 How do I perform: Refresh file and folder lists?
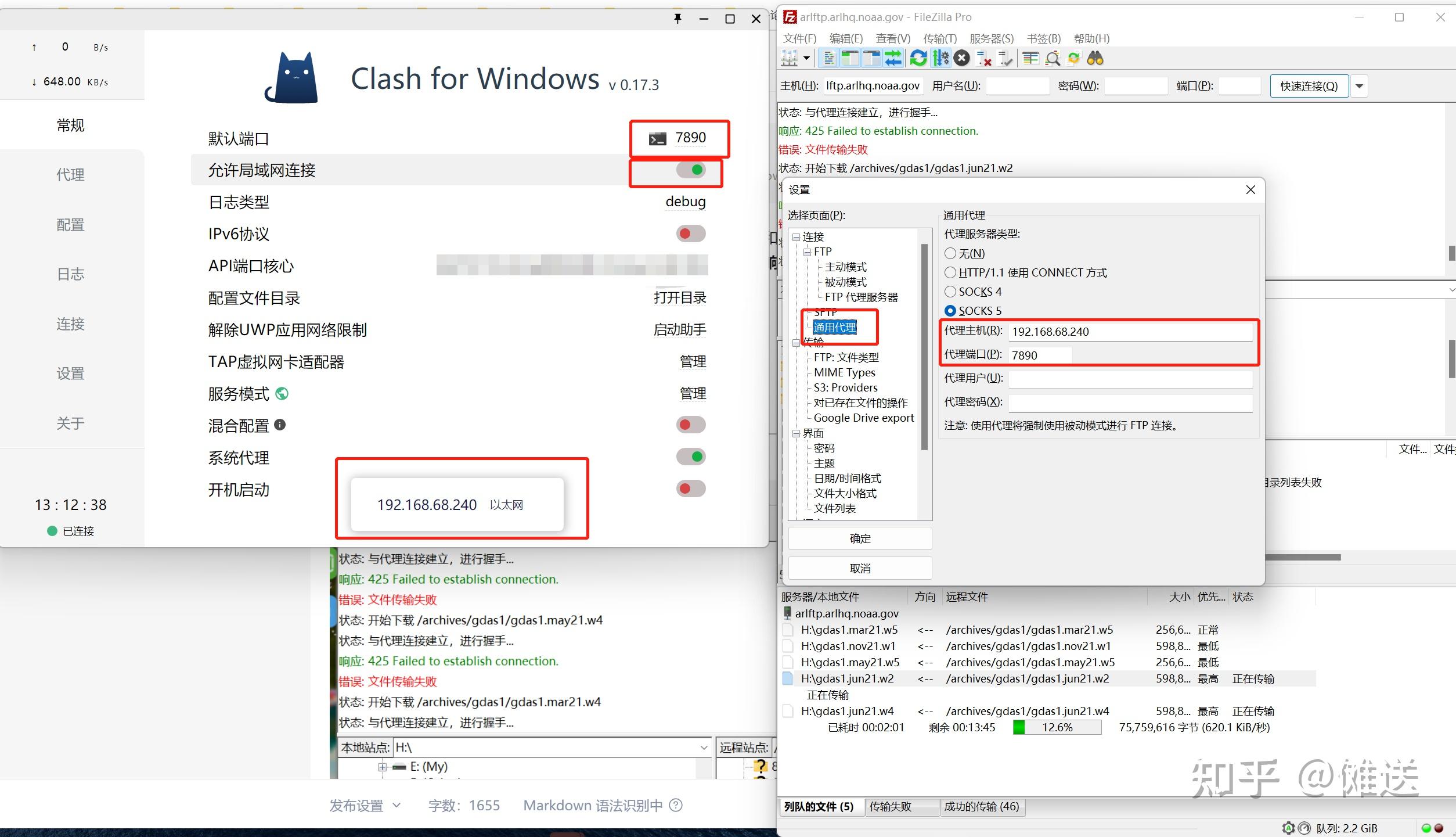918,58
